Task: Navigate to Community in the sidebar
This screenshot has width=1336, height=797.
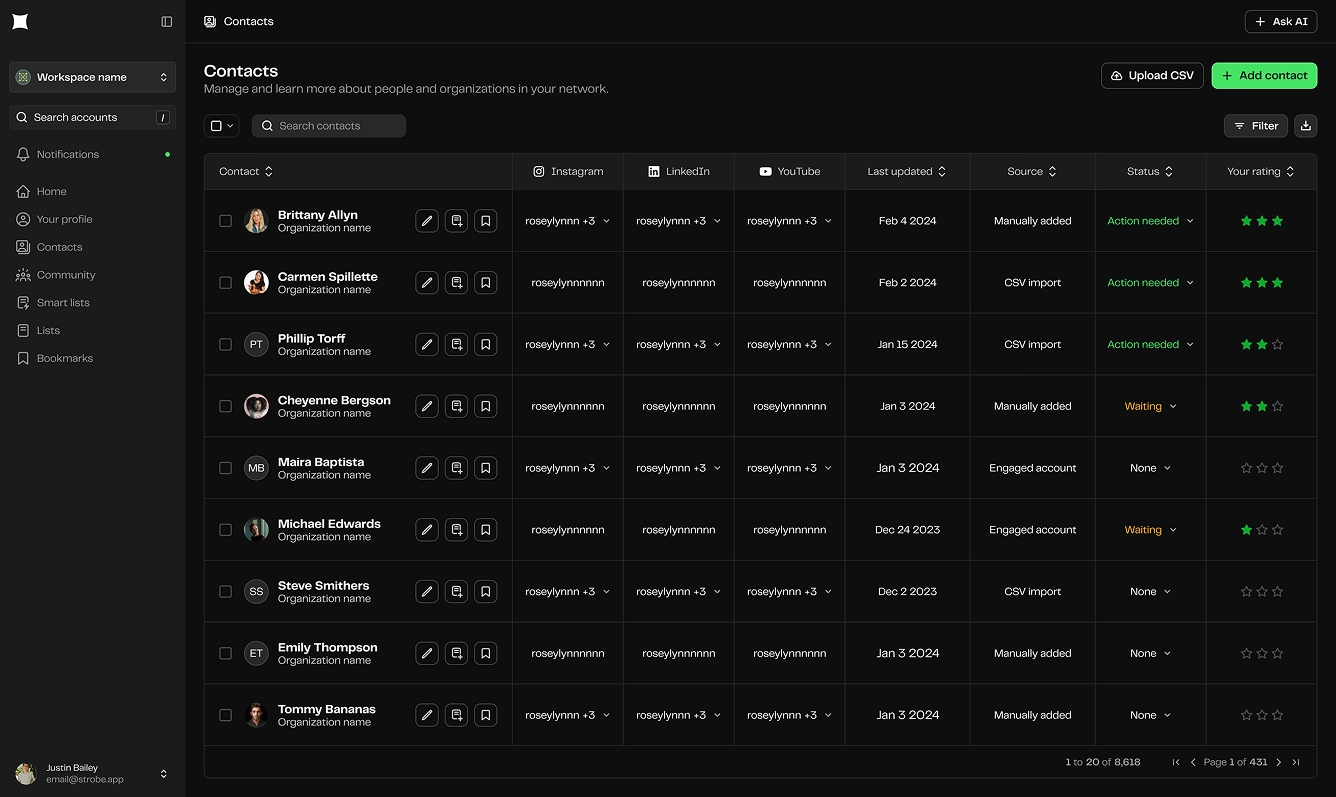Action: click(x=66, y=275)
